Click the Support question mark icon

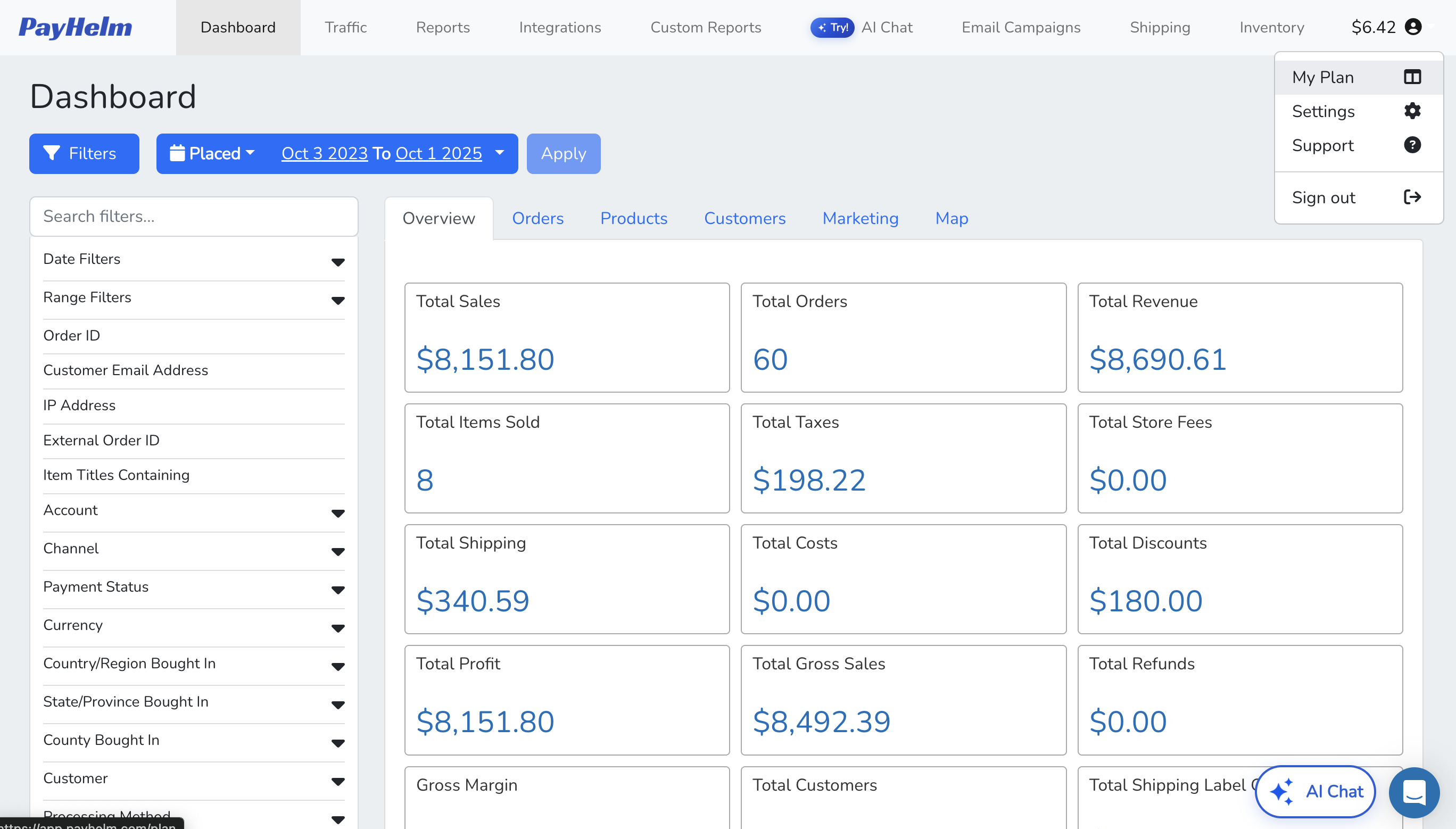1412,145
